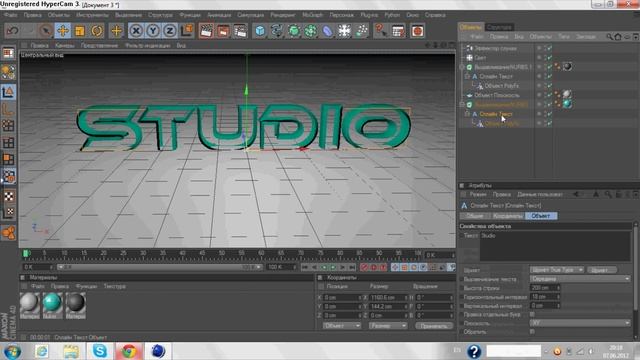Open the Plane XY dropdown
This screenshot has width=640, height=360.
pyautogui.click(x=580, y=323)
